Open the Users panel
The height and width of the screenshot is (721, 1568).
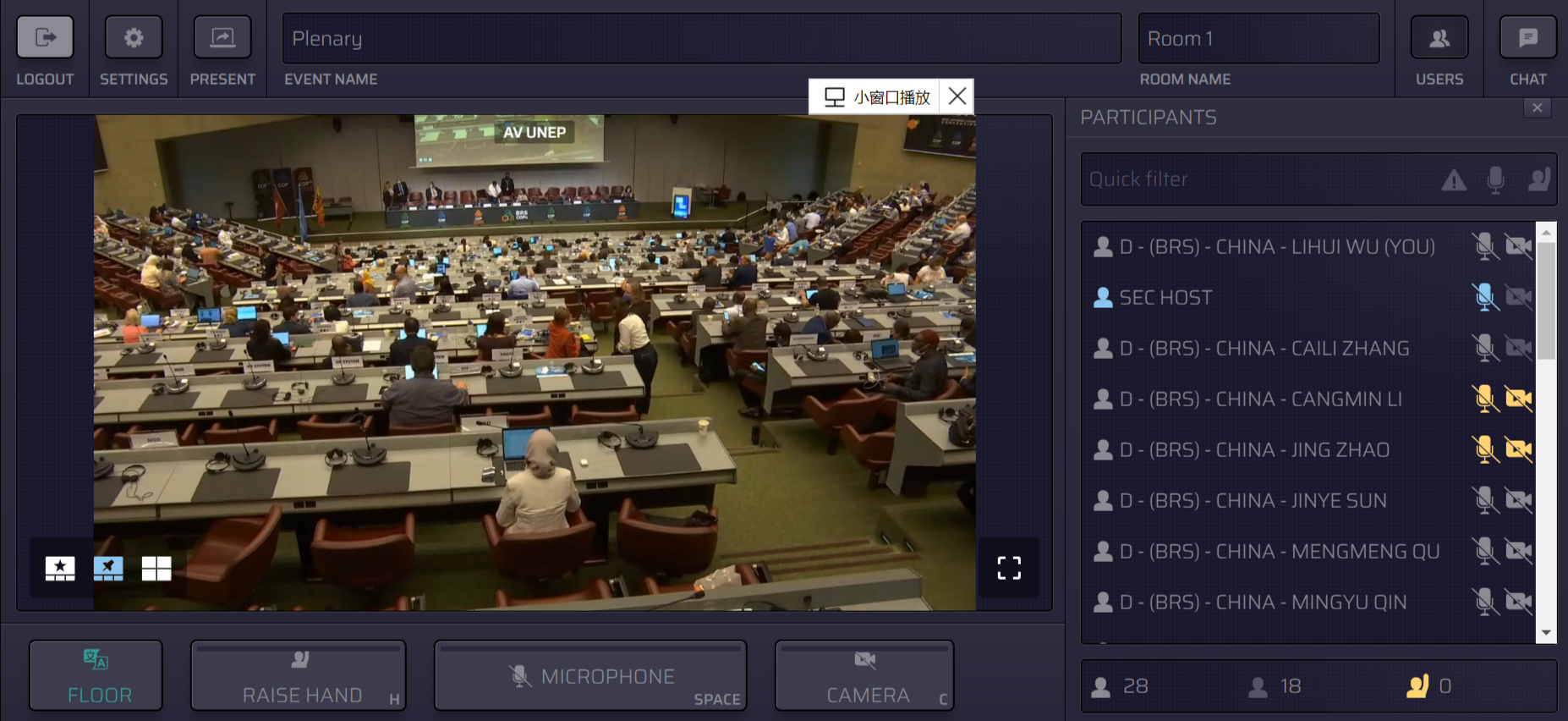point(1439,38)
